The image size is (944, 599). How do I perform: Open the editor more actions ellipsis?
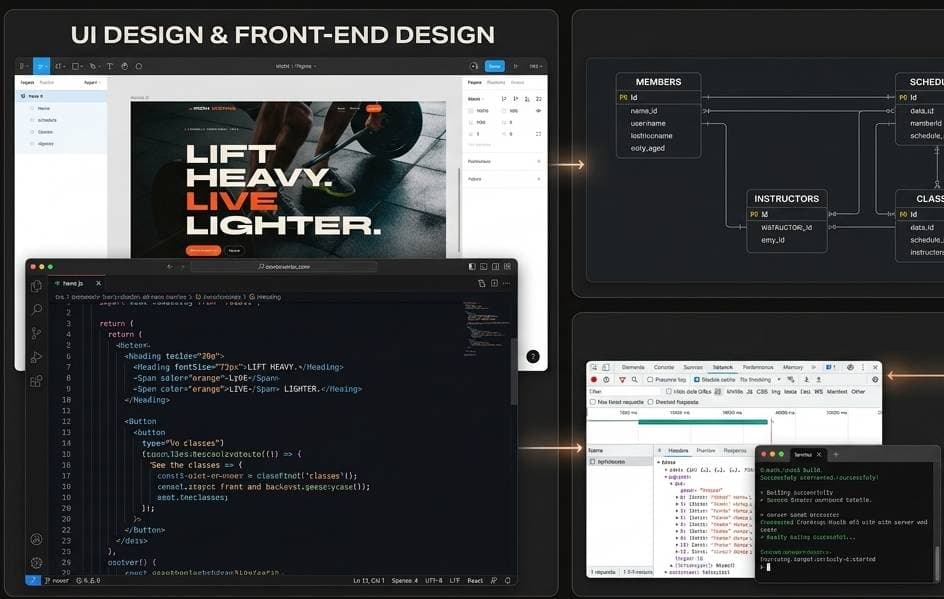point(506,283)
